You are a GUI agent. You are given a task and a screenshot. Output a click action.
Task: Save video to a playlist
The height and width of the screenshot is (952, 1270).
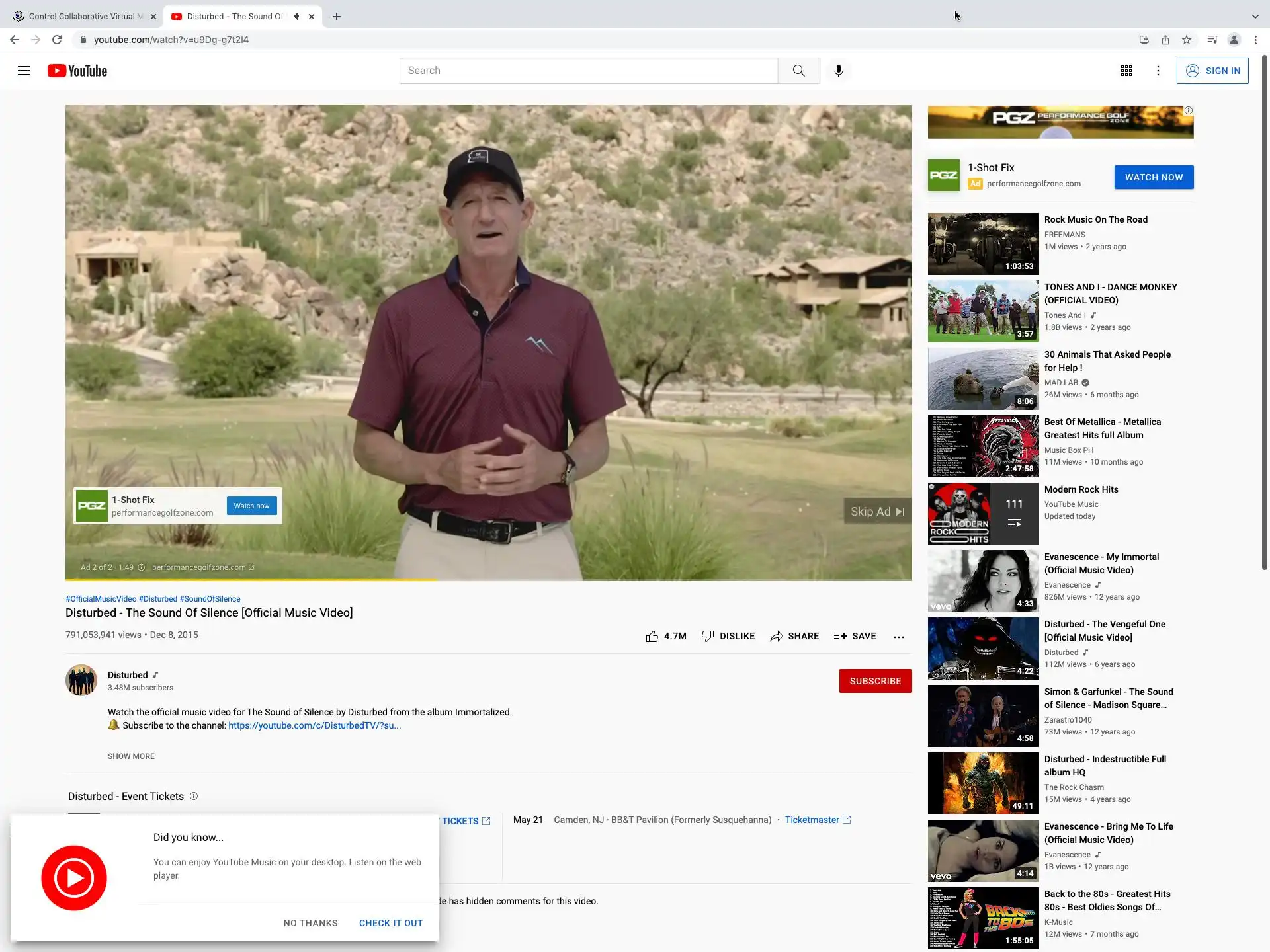point(855,636)
